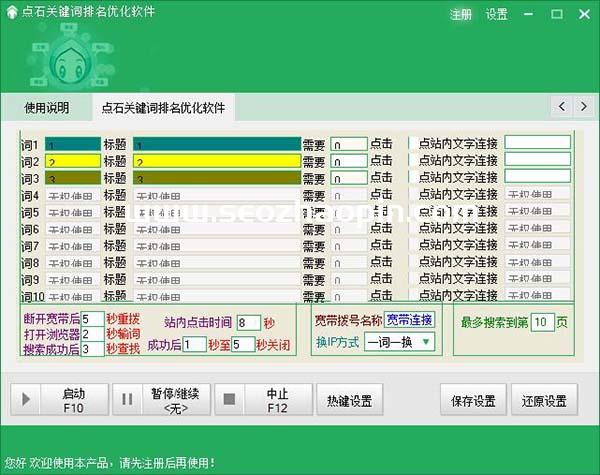The image size is (600, 475).
Task: Click the app icon in the title bar
Action: pos(12,13)
